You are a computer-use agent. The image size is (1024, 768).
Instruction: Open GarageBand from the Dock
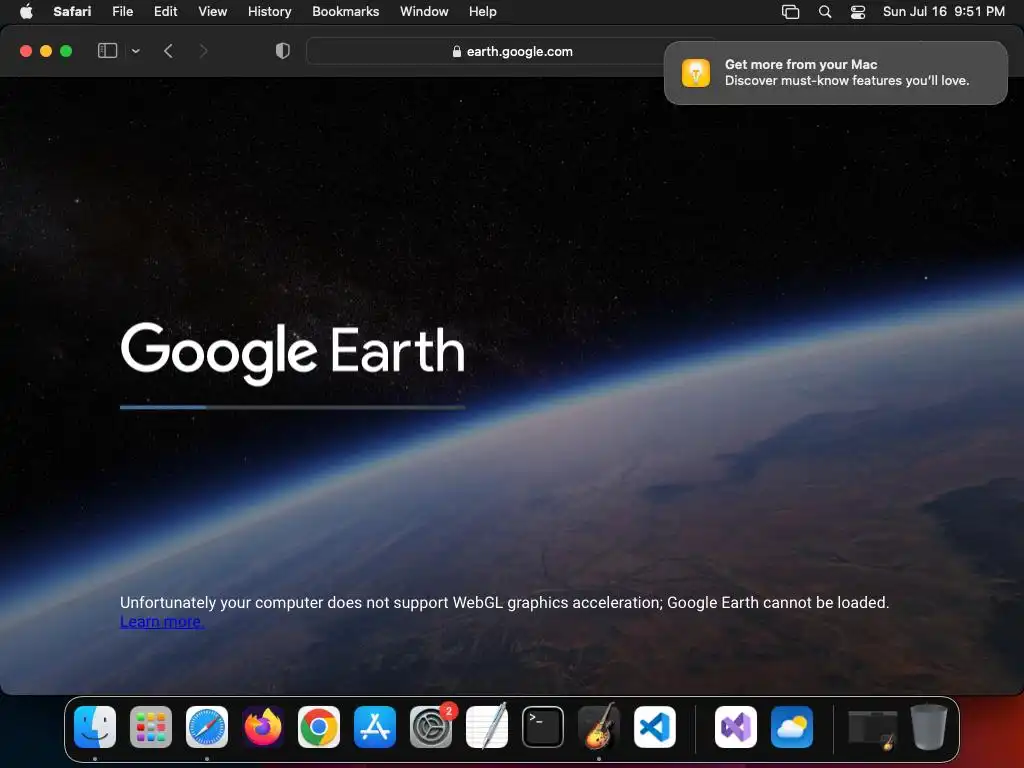(x=599, y=727)
